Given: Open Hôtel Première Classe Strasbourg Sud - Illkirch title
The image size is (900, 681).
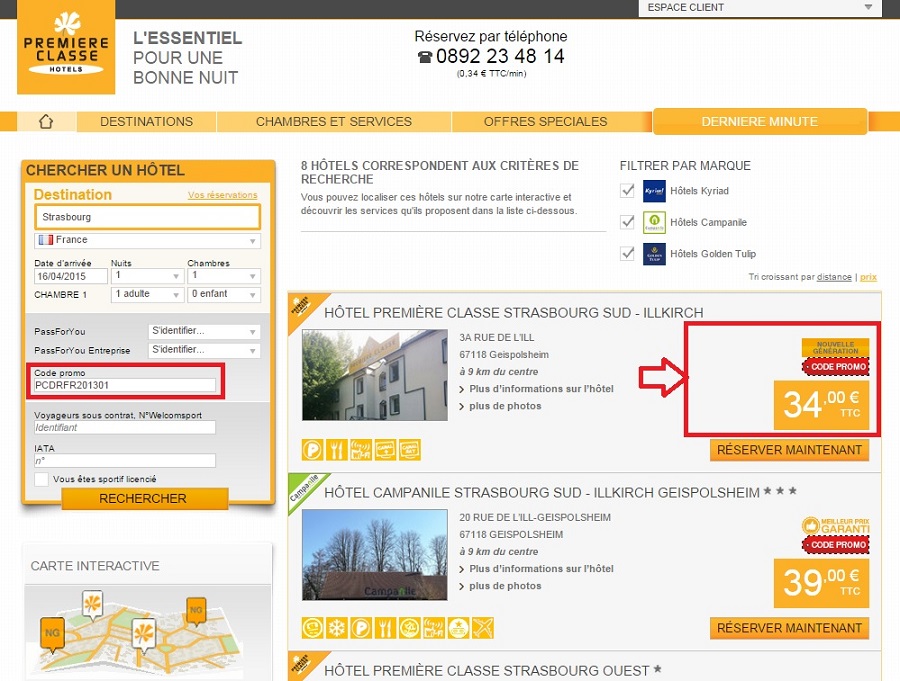Looking at the screenshot, I should pyautogui.click(x=514, y=313).
